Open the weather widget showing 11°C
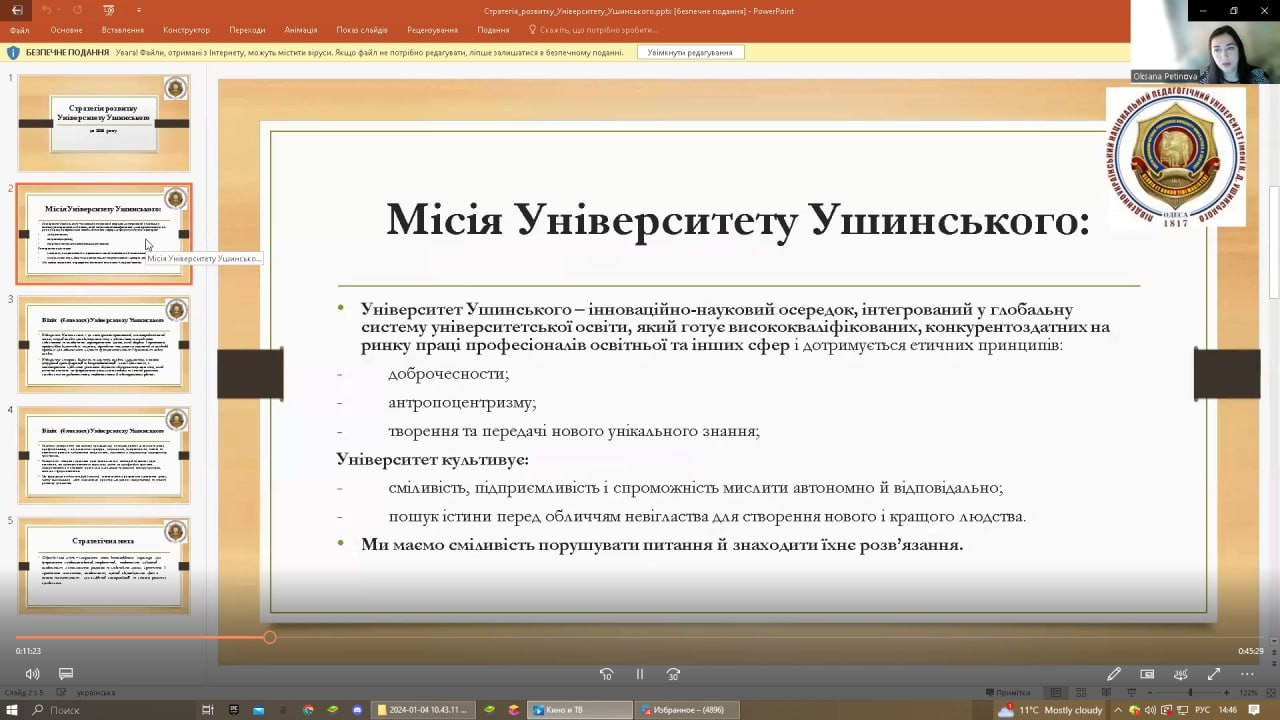 tap(1049, 710)
